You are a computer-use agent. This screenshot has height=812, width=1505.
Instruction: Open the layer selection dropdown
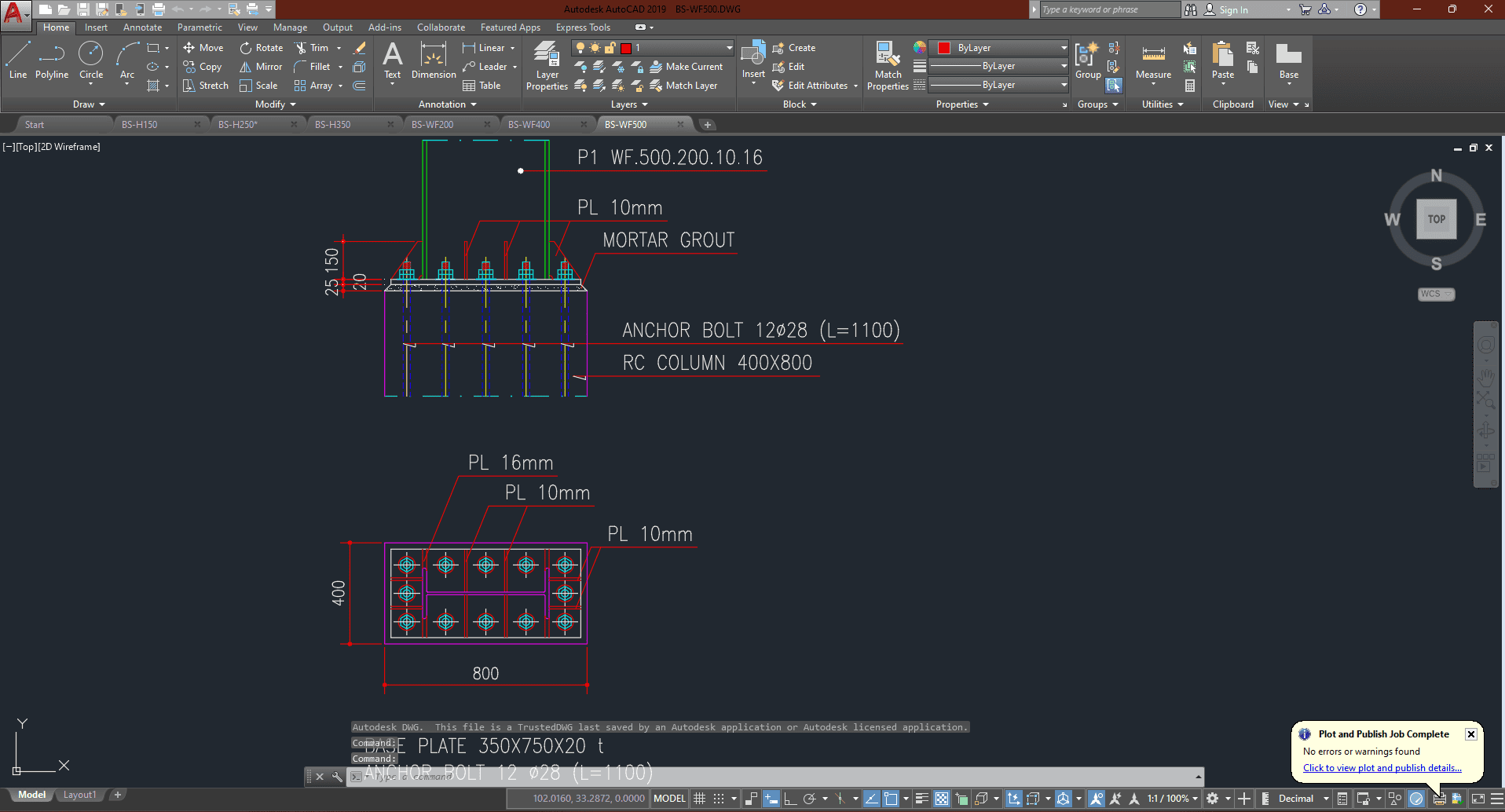(729, 48)
